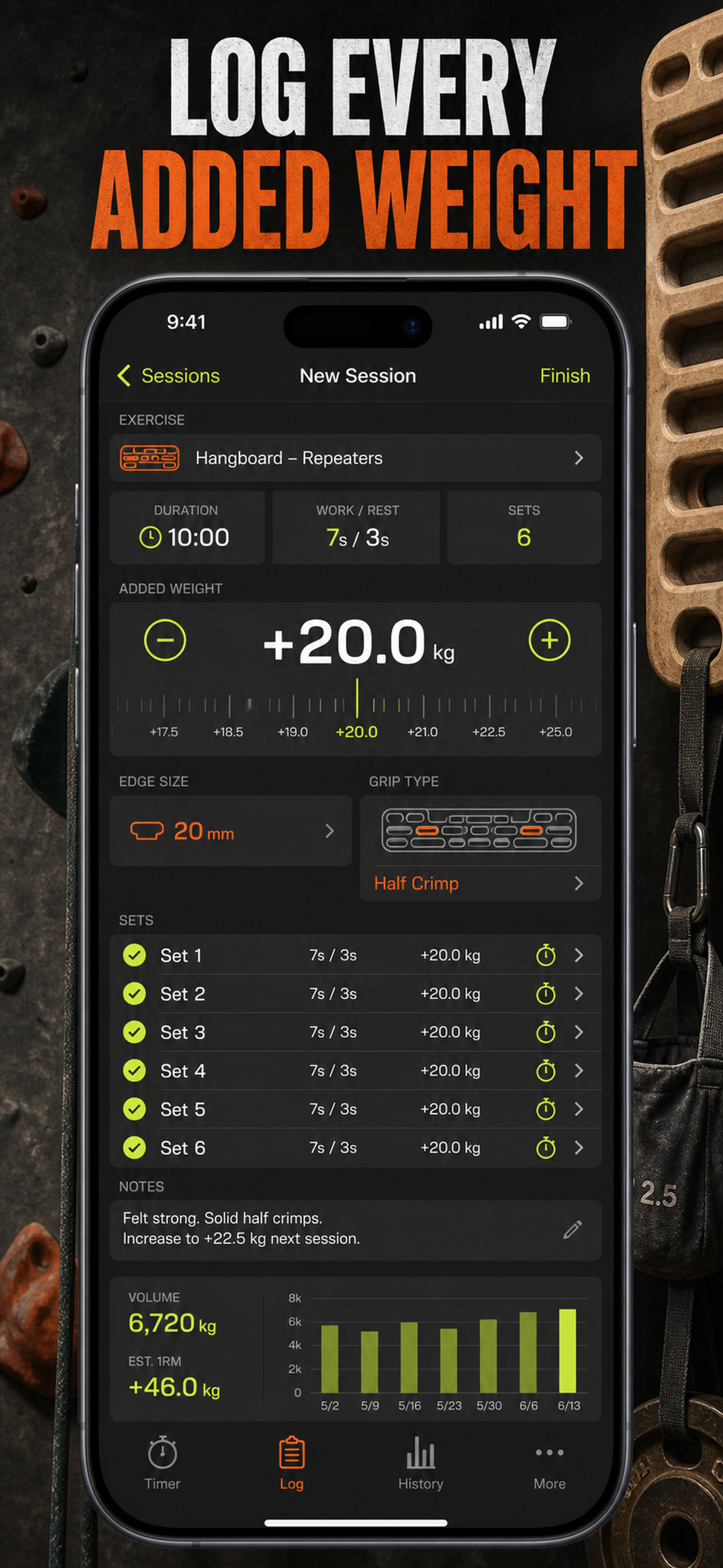Viewport: 723px width, 1568px height.
Task: Expand Set 5 details chevron
Action: click(579, 1109)
